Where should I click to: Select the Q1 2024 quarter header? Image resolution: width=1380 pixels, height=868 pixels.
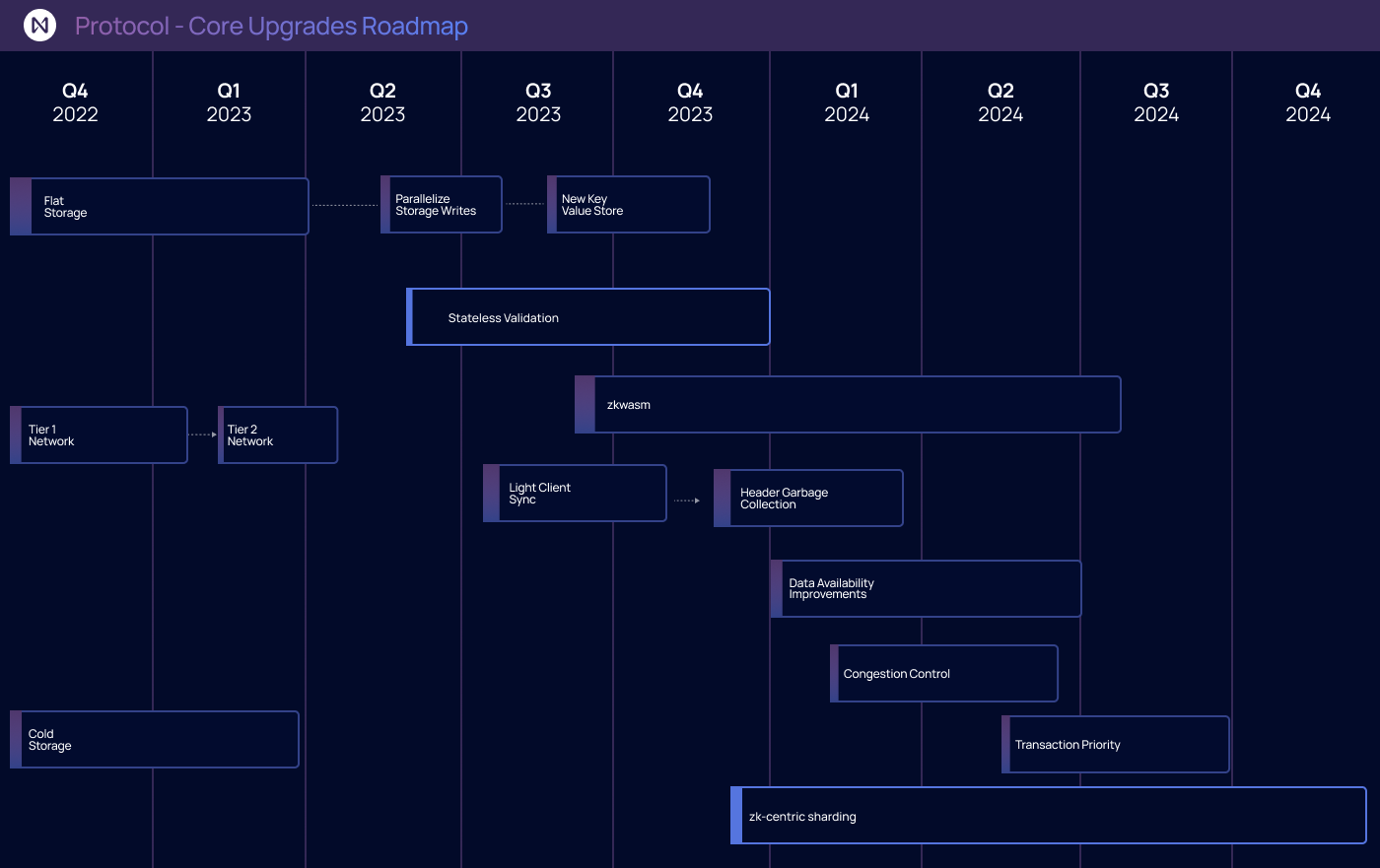(847, 102)
